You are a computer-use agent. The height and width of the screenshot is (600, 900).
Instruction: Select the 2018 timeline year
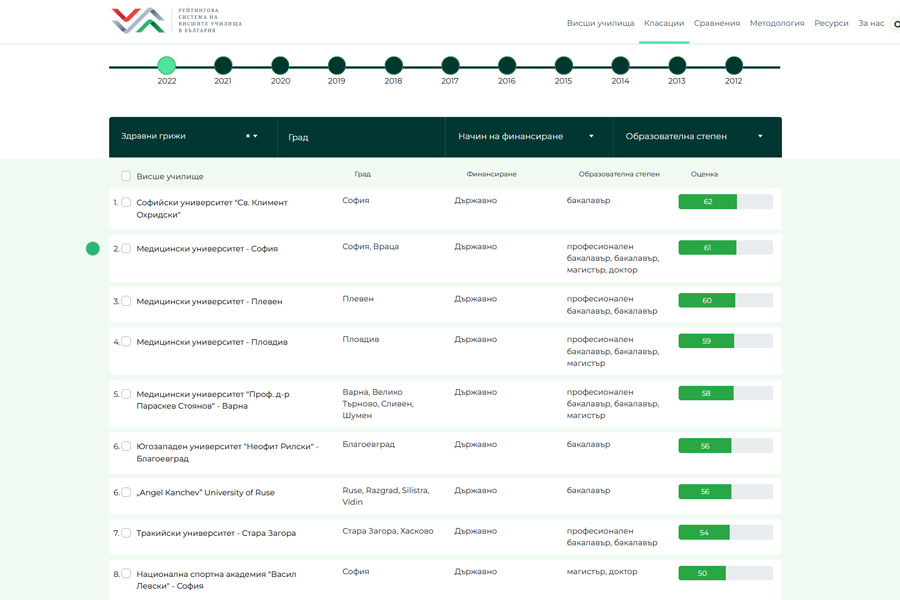point(394,65)
